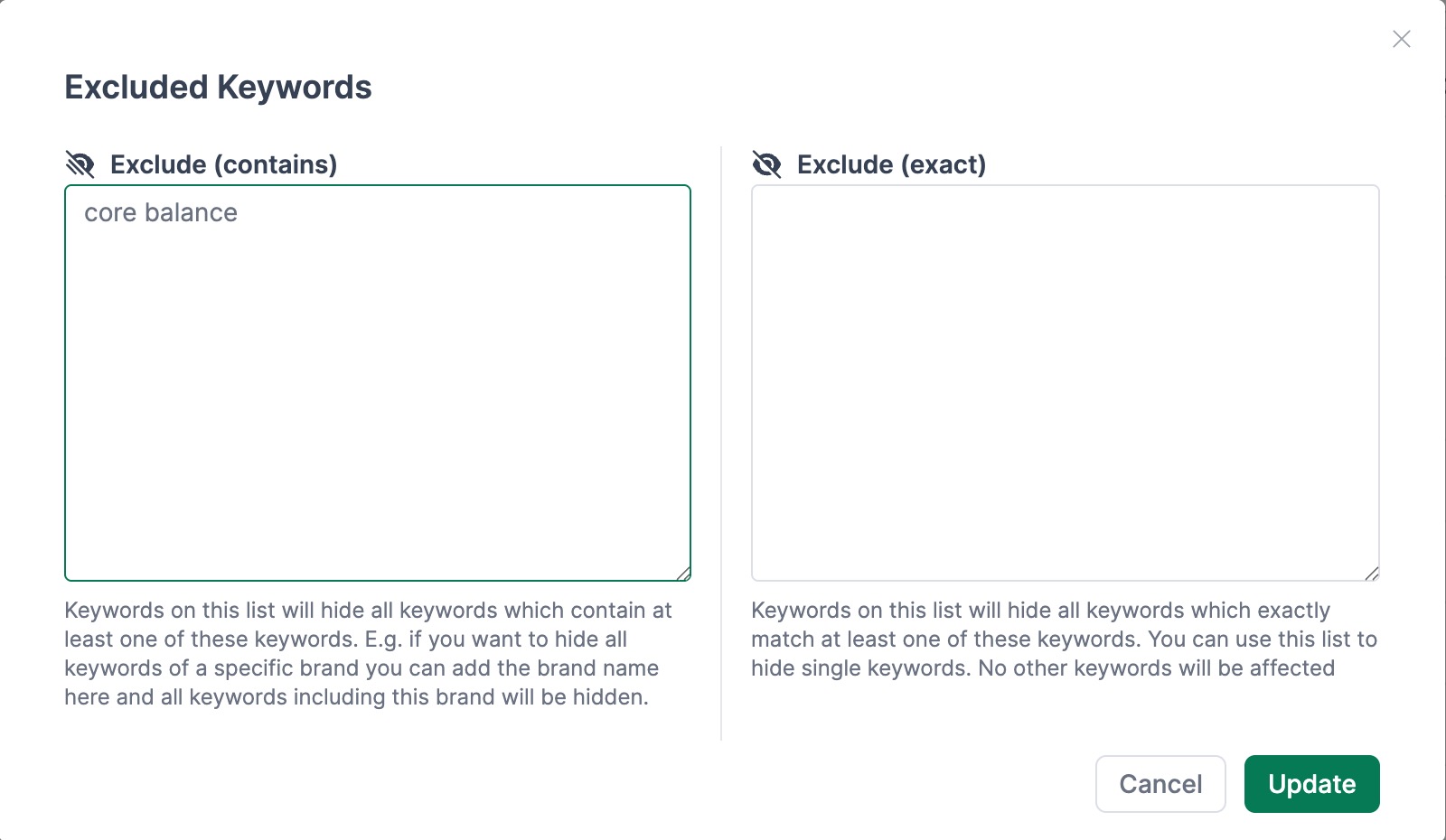
Task: Focus the empty Exclude (exact) text area
Action: tap(1065, 382)
